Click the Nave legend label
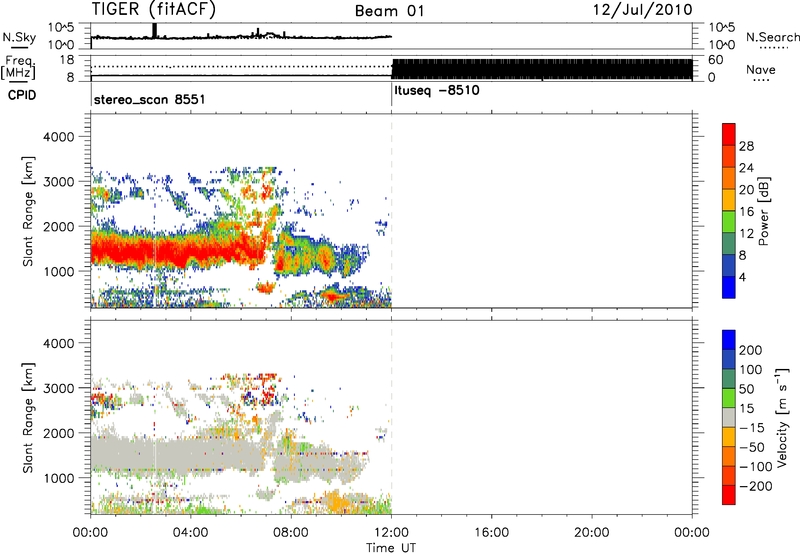Viewport: 800px width, 554px height. [x=761, y=69]
